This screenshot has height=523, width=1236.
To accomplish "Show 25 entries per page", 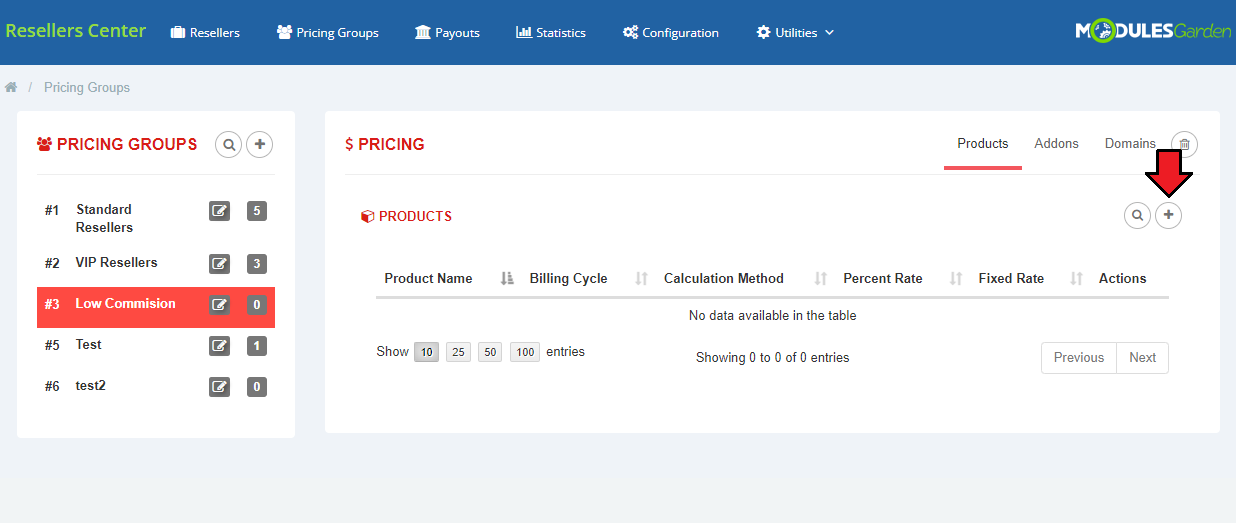I will (x=458, y=352).
